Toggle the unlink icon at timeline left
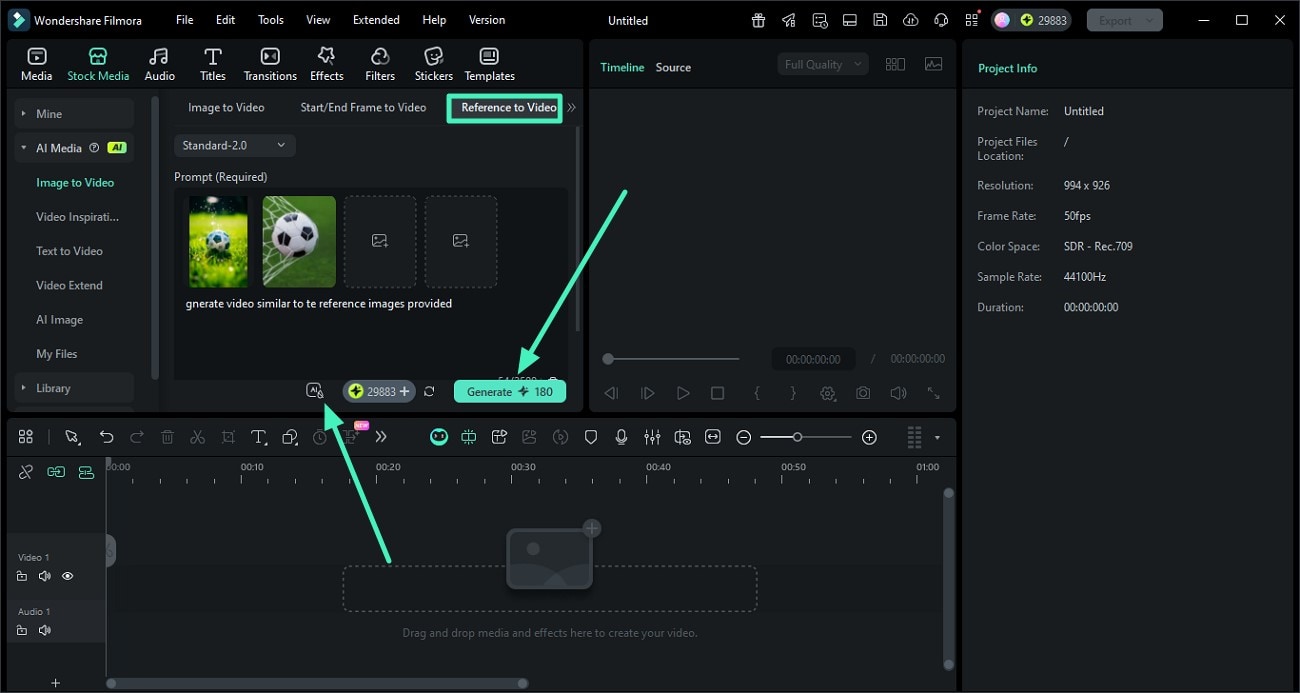1300x693 pixels. [x=26, y=472]
